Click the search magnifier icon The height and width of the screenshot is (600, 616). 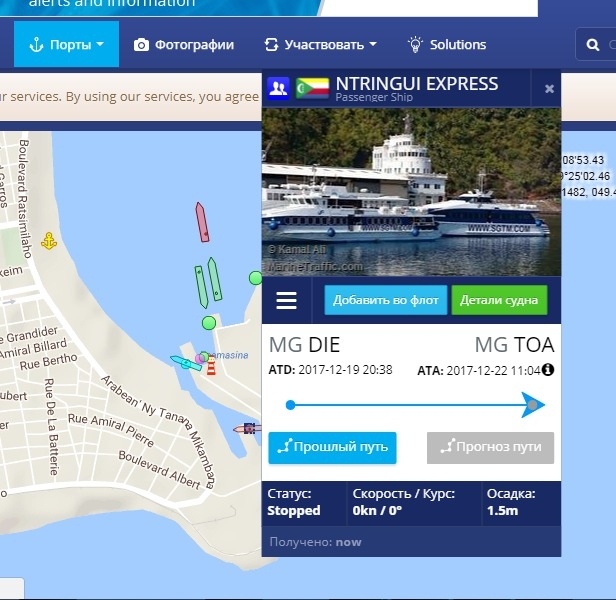tap(593, 45)
